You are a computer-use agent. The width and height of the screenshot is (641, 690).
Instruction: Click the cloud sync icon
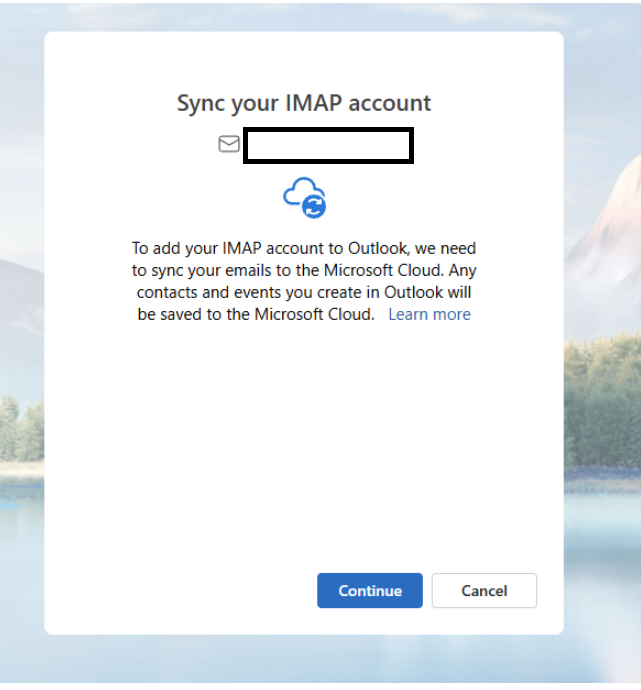click(304, 198)
